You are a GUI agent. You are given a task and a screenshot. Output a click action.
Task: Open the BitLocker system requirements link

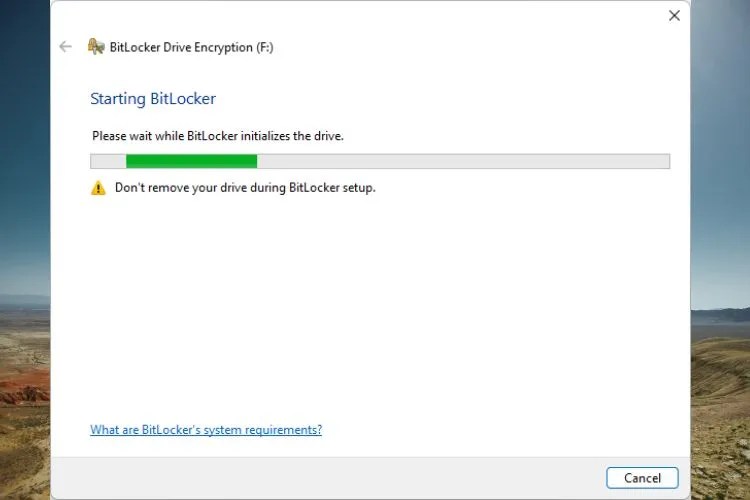point(206,430)
